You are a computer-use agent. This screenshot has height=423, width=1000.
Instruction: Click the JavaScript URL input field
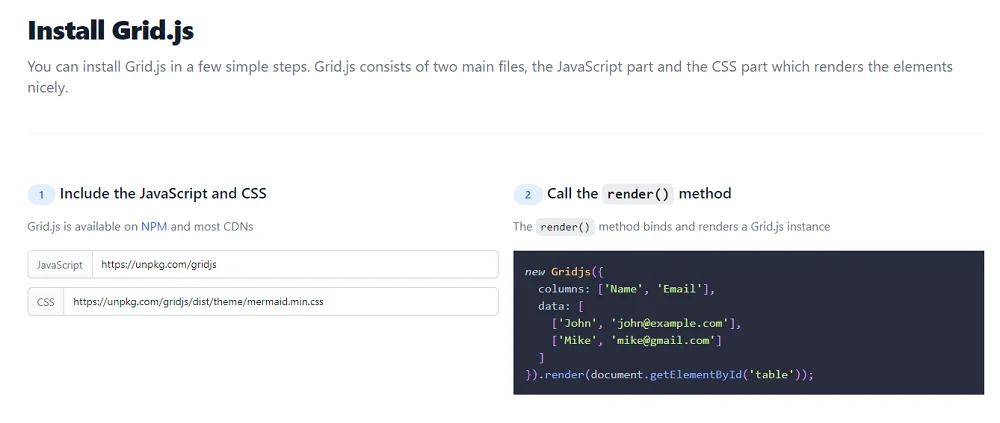click(295, 264)
